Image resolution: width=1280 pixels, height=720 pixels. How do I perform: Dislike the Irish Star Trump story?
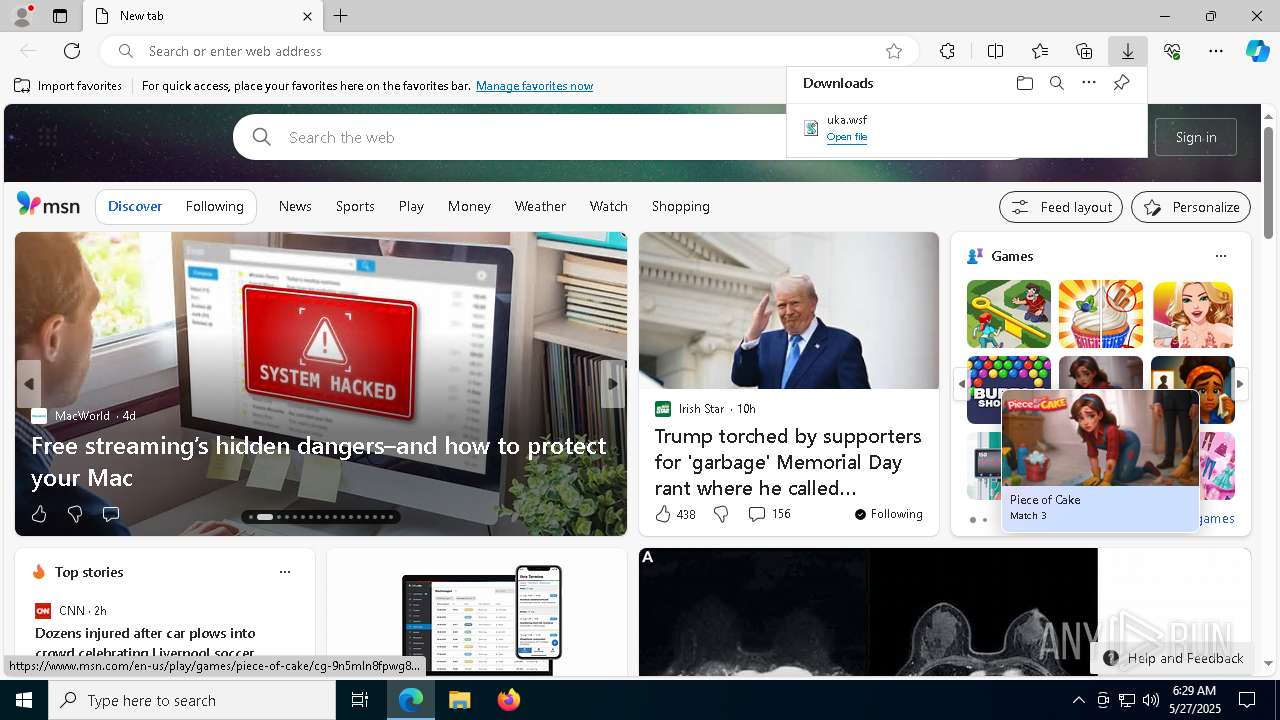click(721, 514)
